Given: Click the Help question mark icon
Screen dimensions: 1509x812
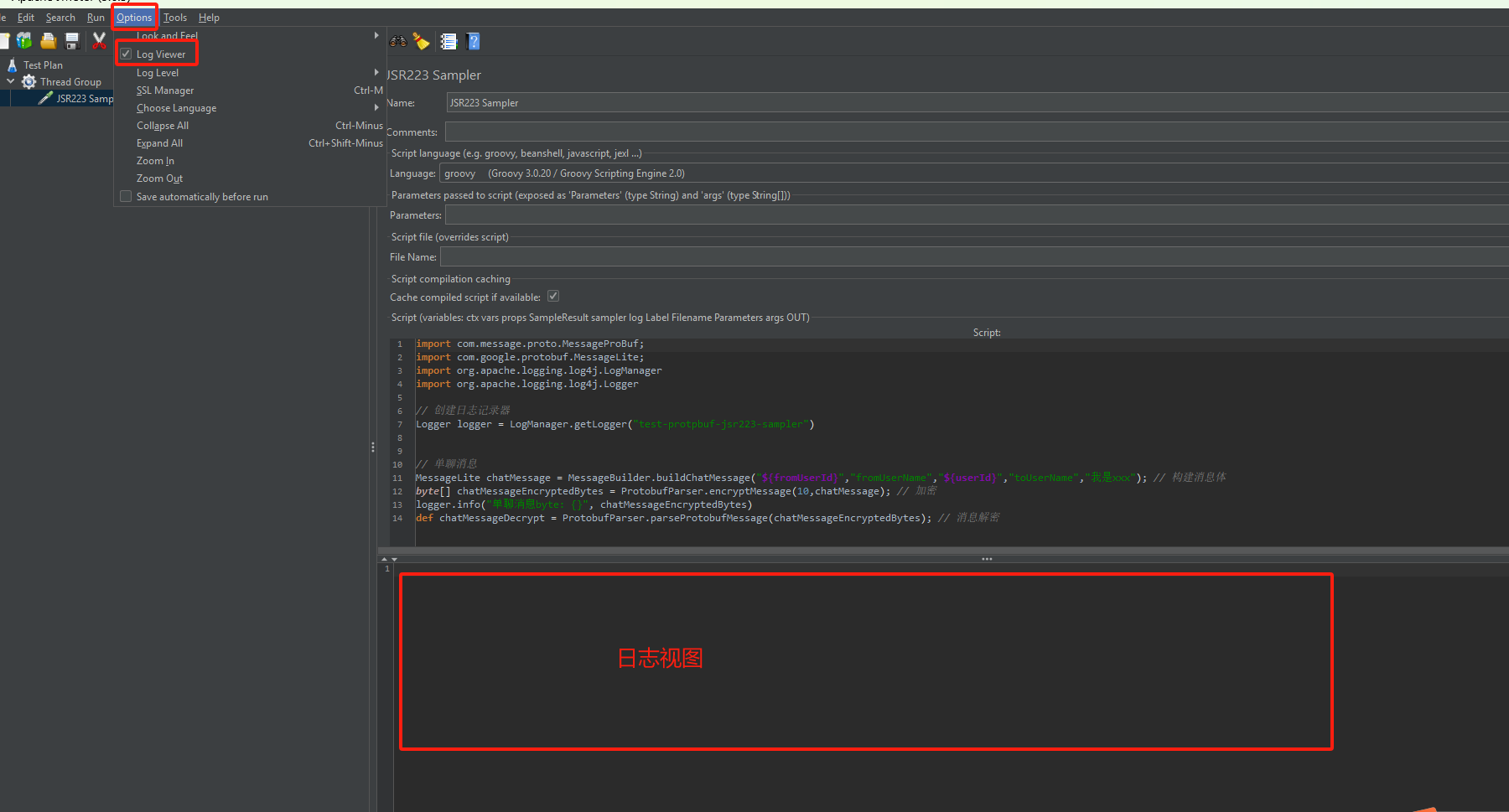Looking at the screenshot, I should (473, 41).
